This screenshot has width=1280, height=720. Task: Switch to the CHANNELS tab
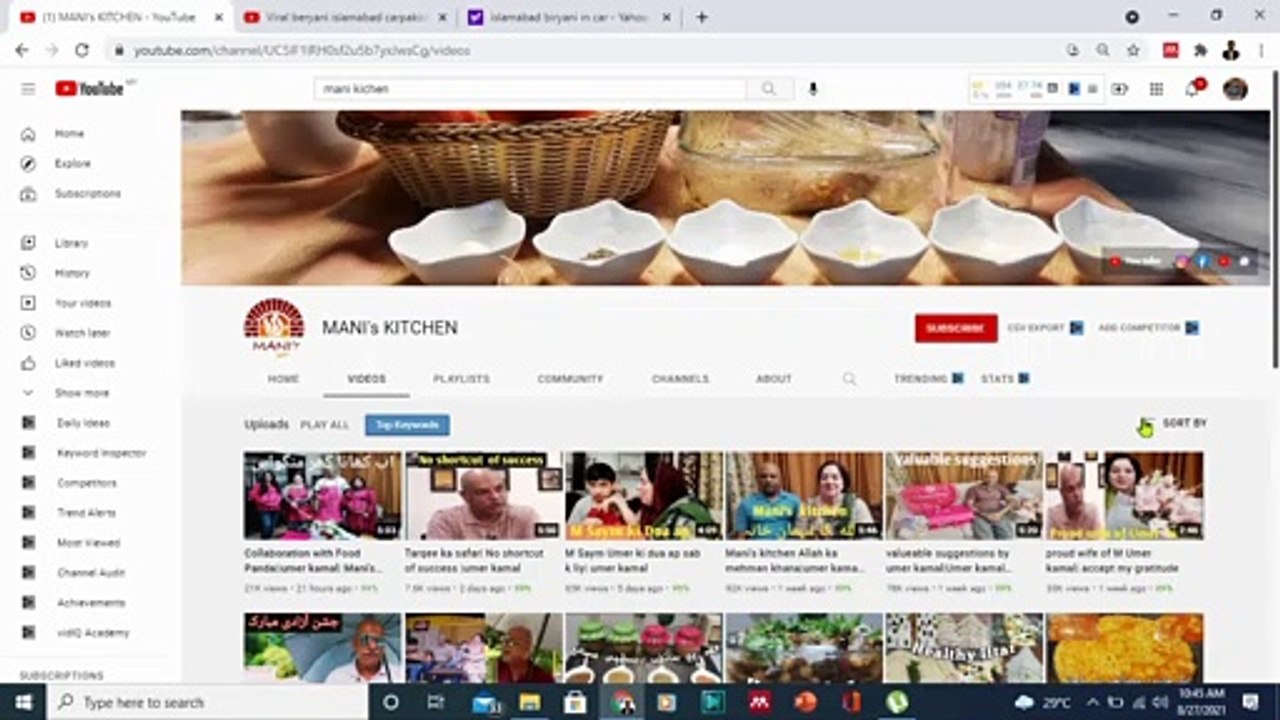[x=680, y=379]
